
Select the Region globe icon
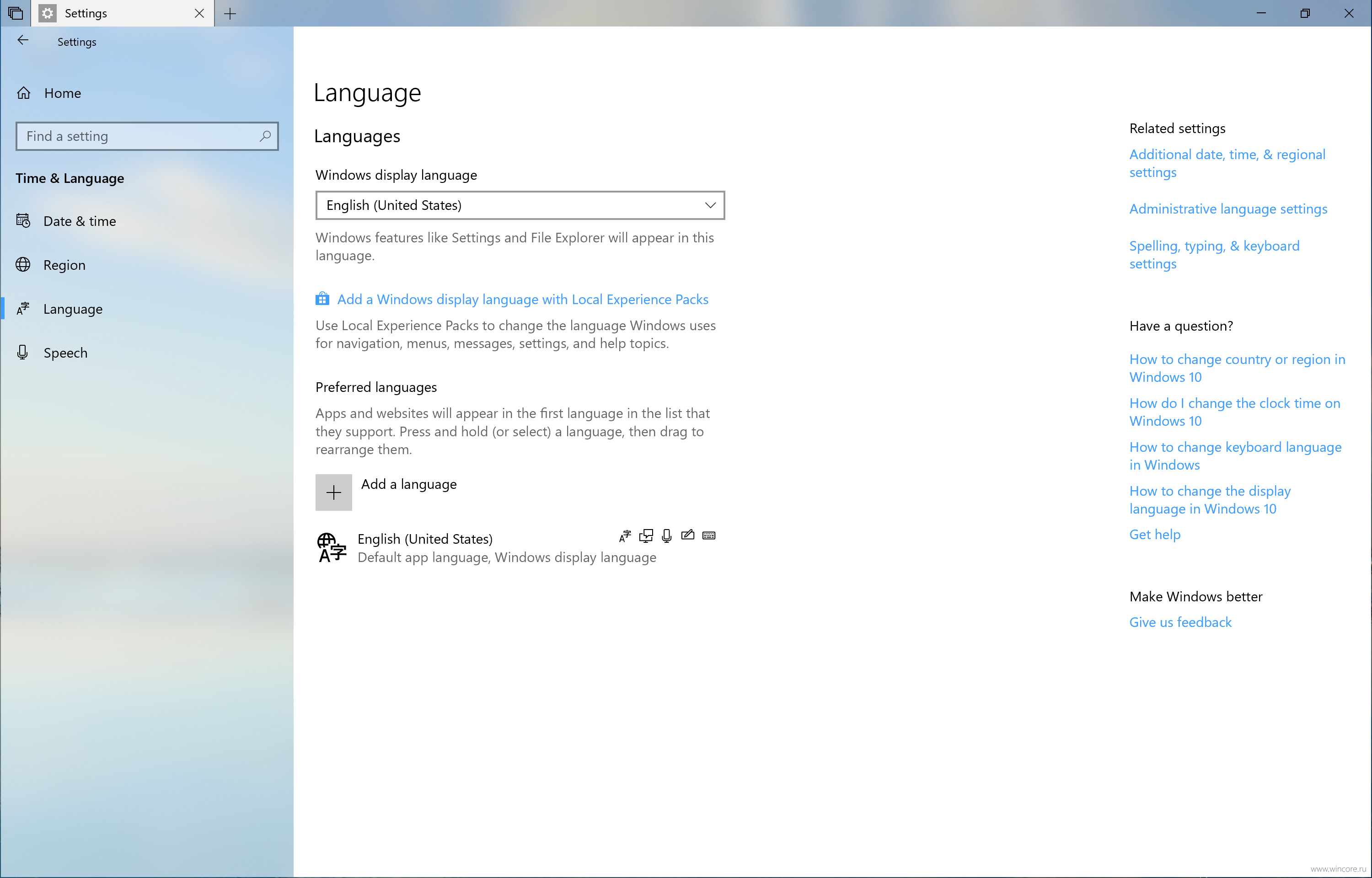click(23, 264)
